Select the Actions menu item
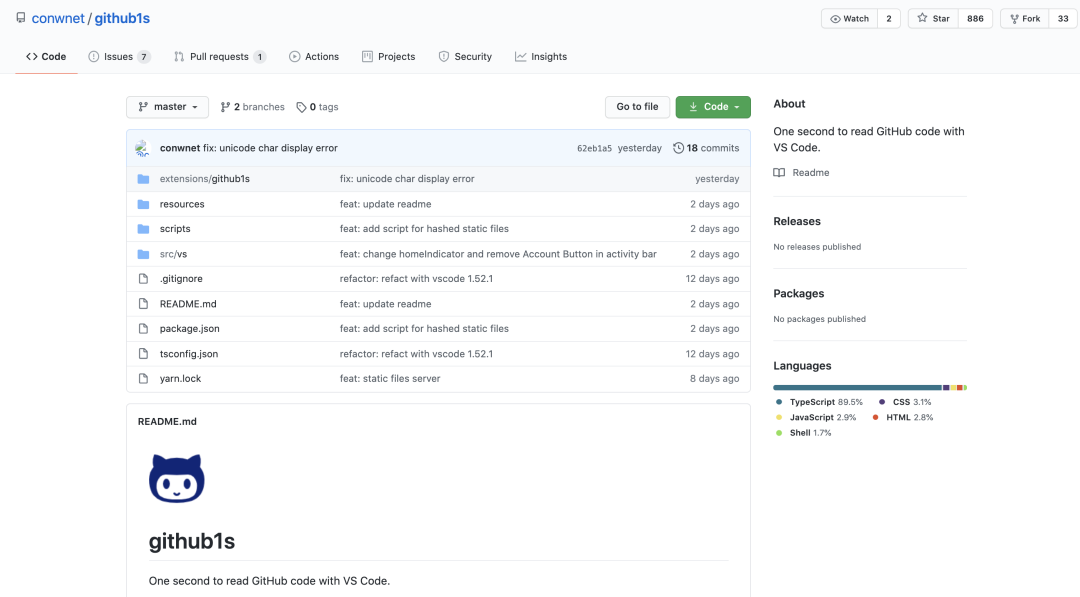This screenshot has width=1080, height=597. (313, 56)
